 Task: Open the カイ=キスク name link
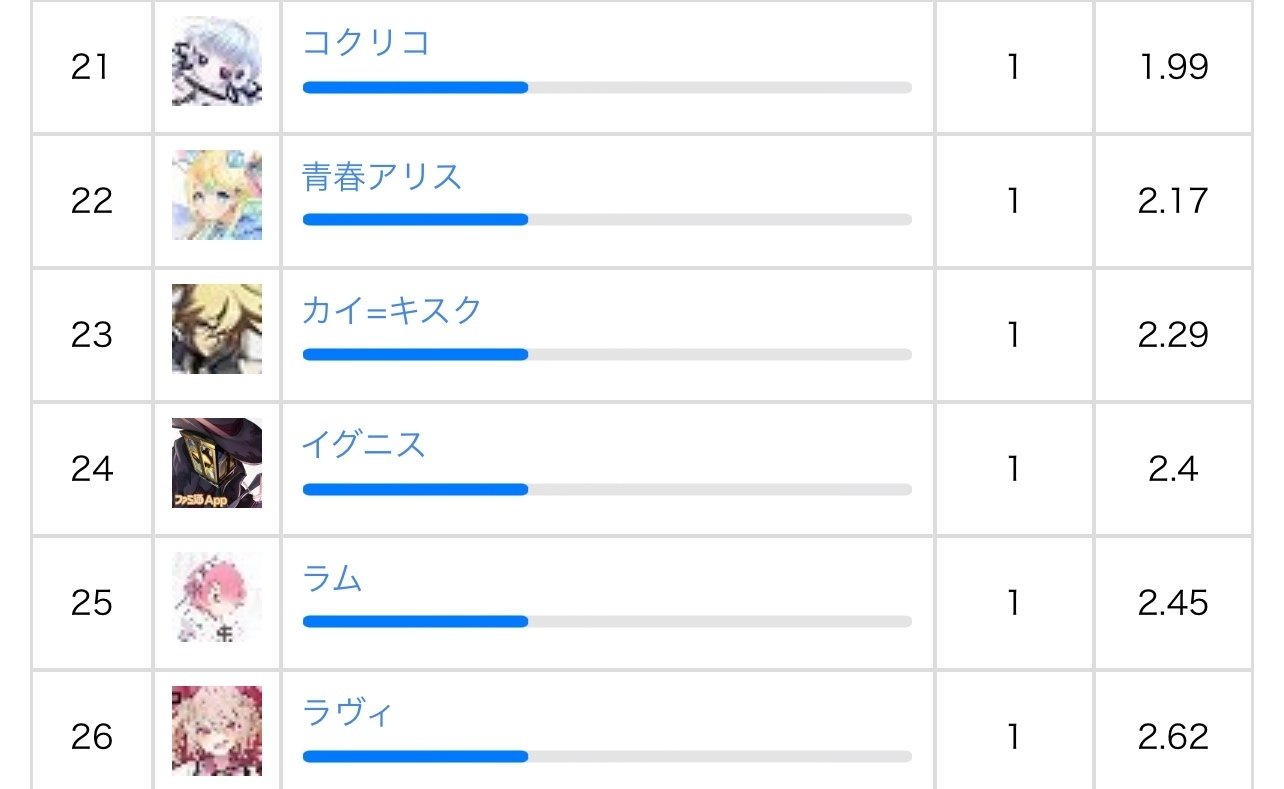tap(392, 311)
